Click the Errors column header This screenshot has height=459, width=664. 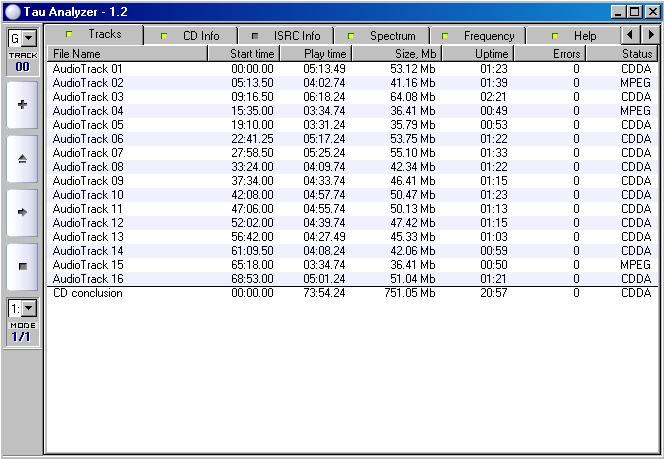pyautogui.click(x=550, y=53)
